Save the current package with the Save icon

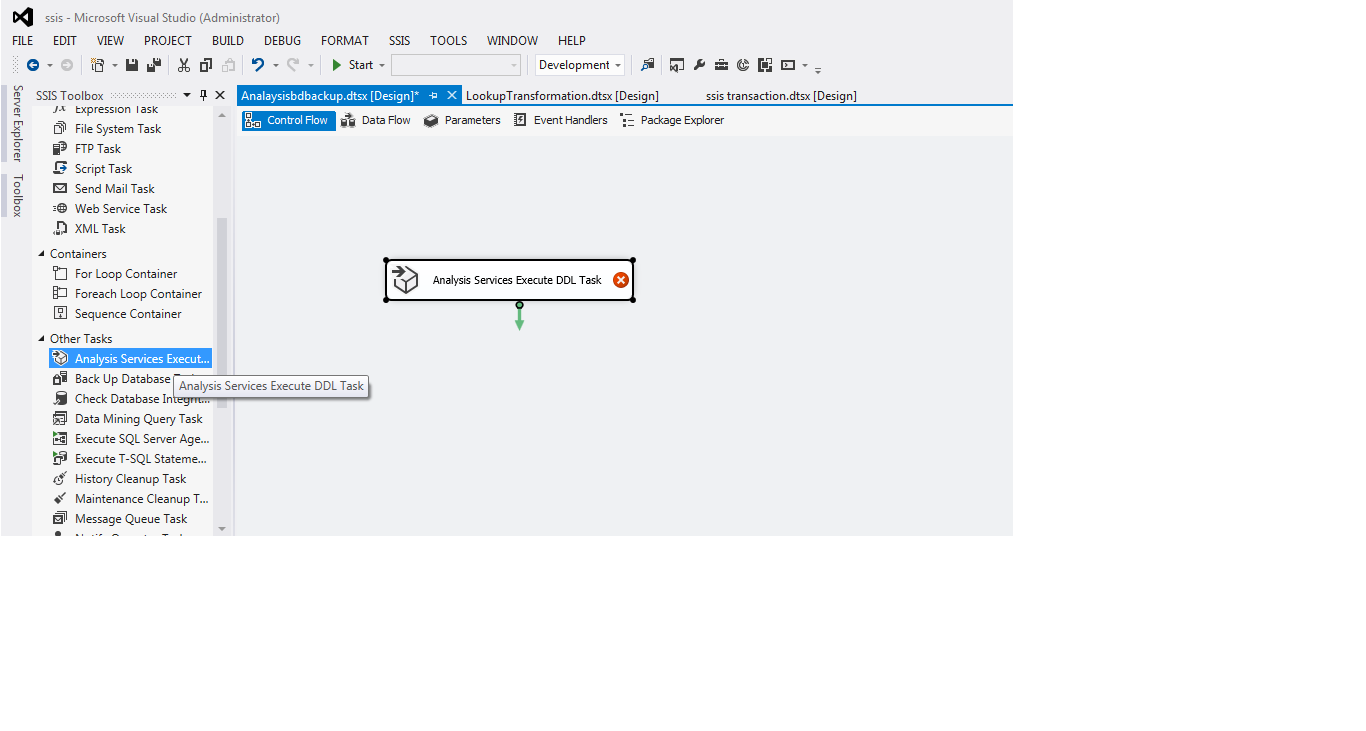(x=131, y=65)
